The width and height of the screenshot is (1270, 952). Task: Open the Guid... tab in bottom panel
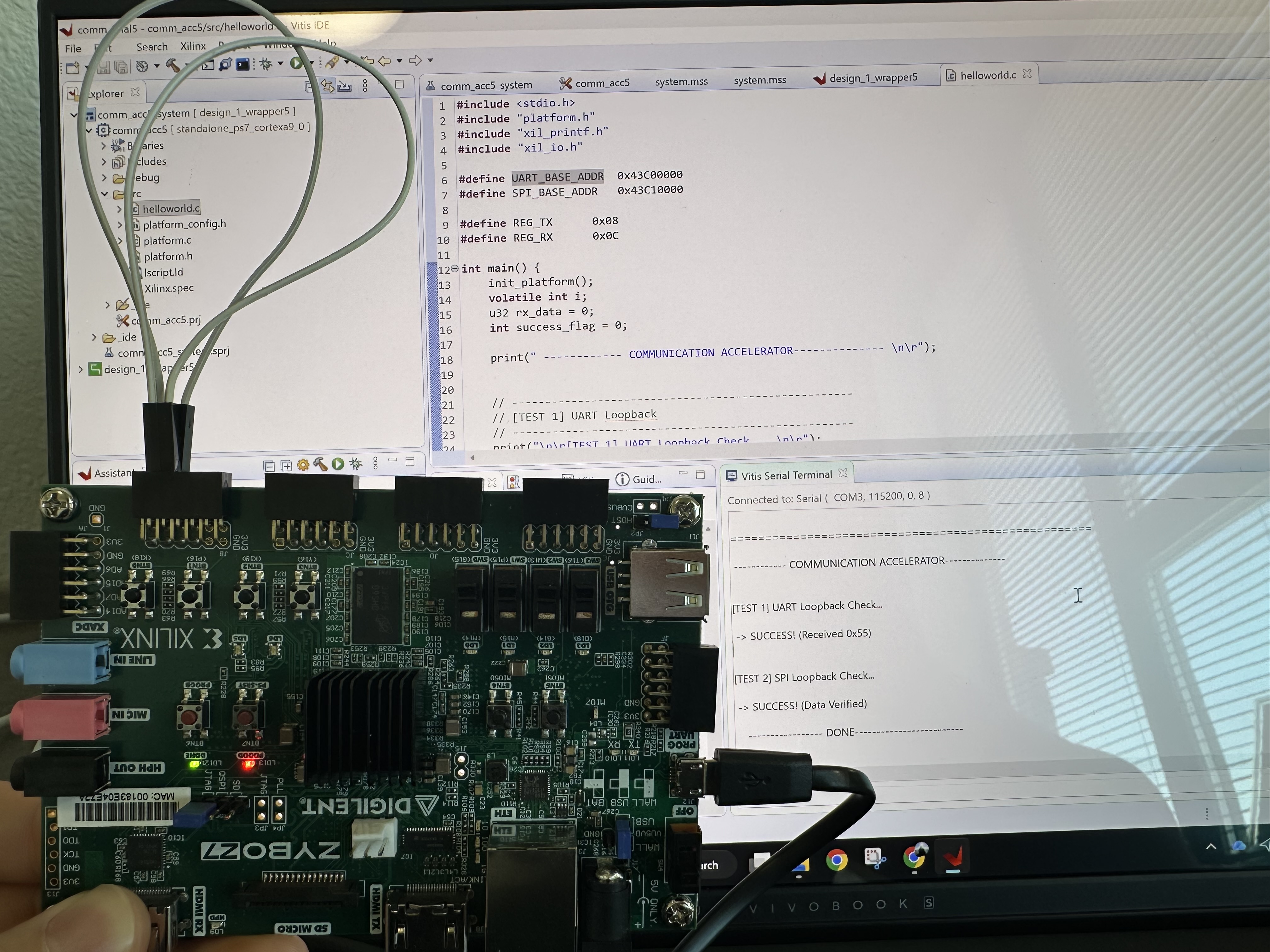point(638,479)
